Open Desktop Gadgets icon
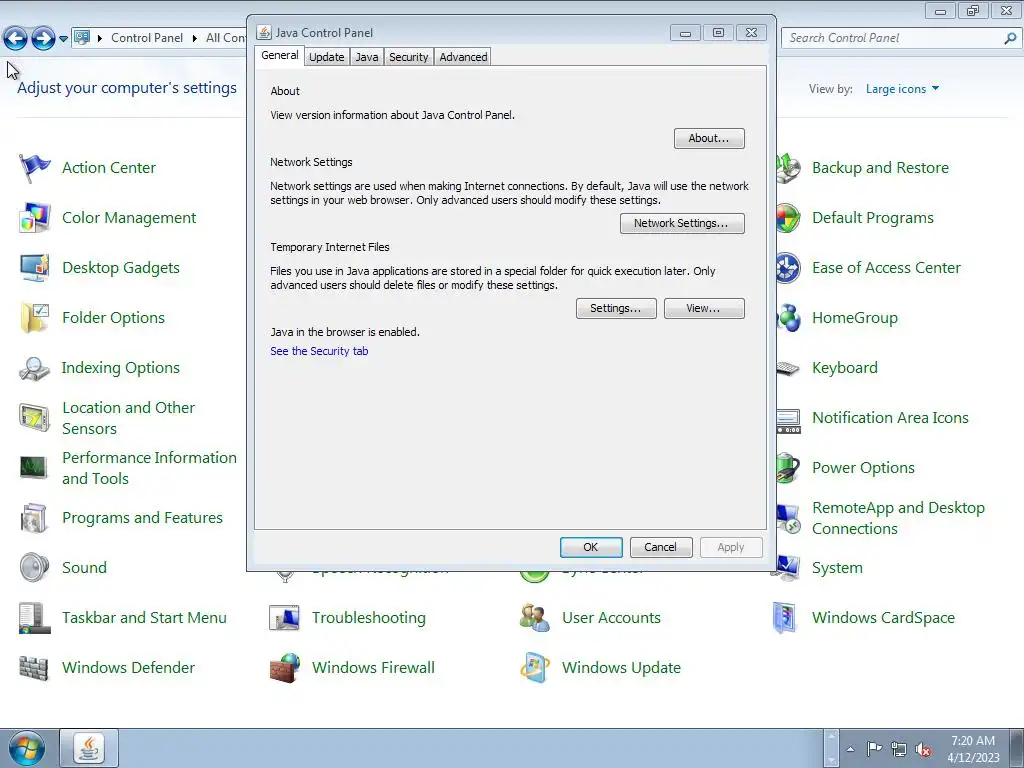 34,268
